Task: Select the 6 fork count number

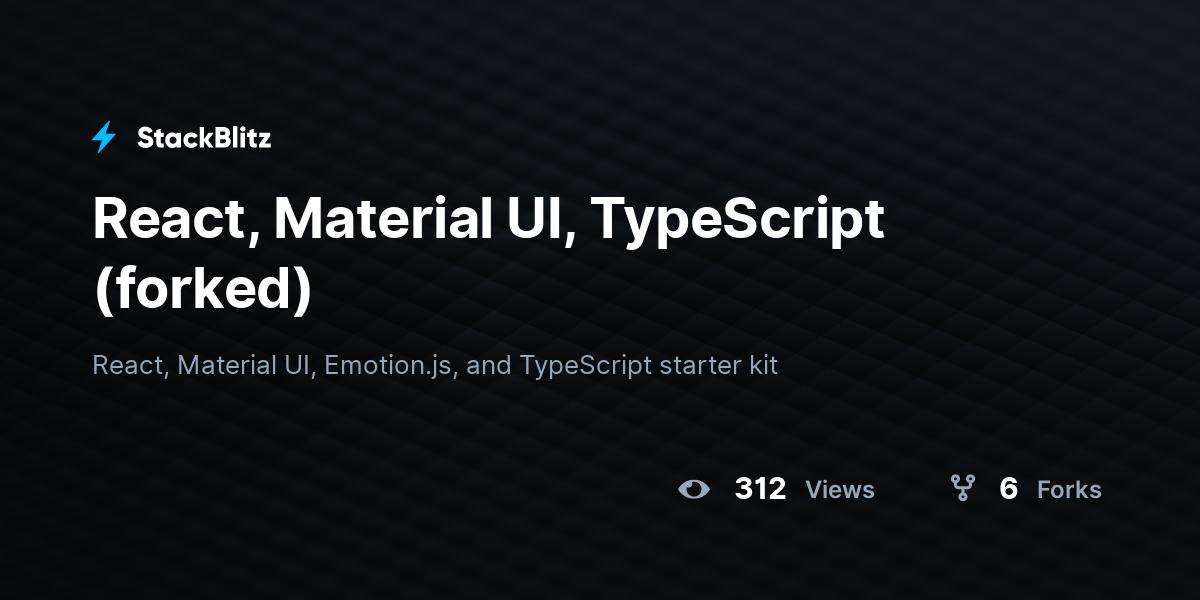Action: pyautogui.click(x=1008, y=489)
